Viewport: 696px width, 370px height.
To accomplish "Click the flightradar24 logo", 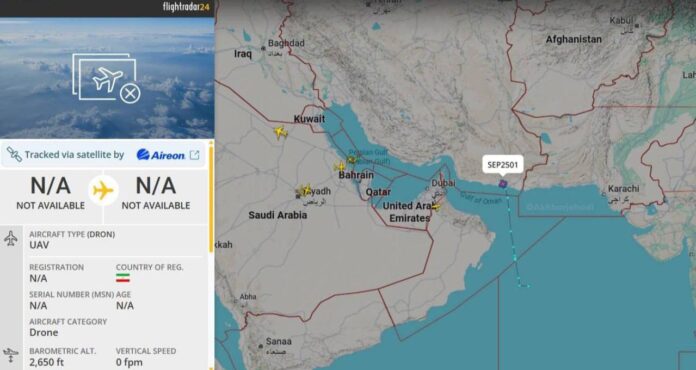I will 188,7.
